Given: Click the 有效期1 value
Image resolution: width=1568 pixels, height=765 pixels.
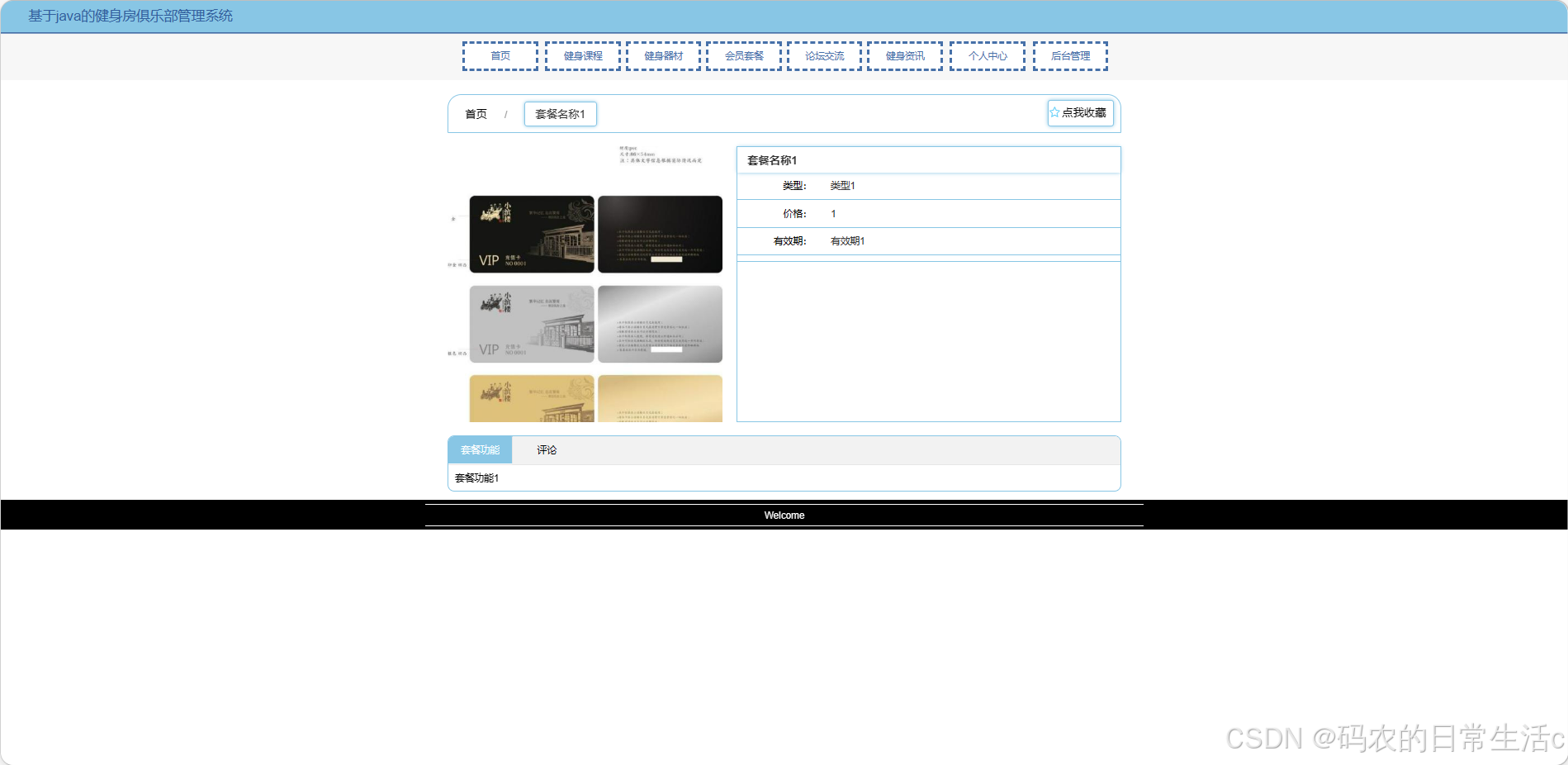Looking at the screenshot, I should coord(847,241).
